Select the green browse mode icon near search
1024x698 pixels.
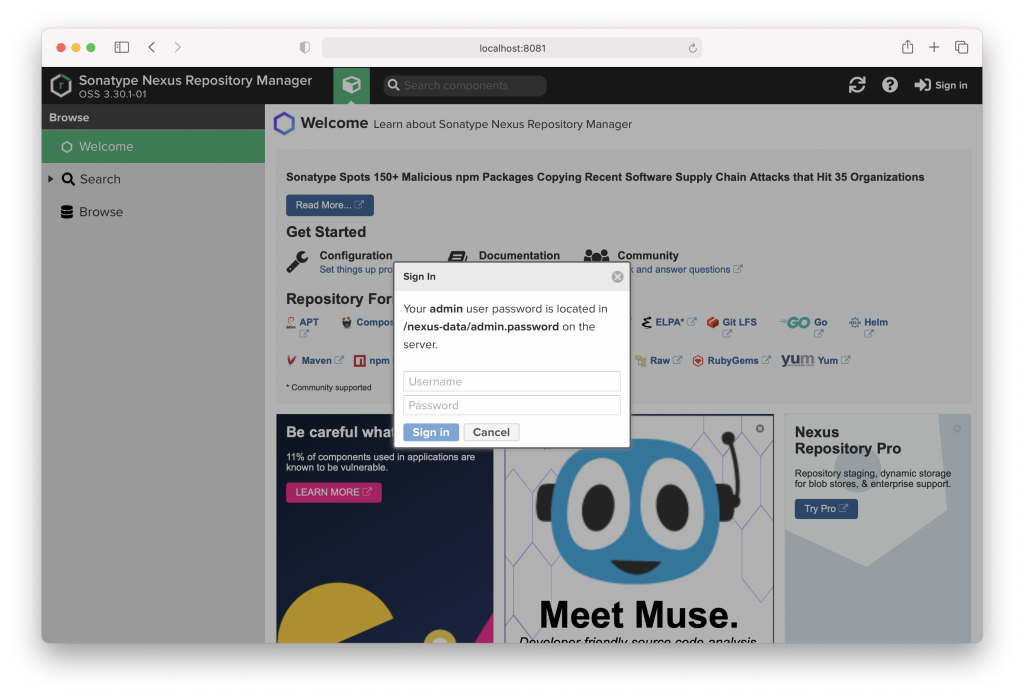351,85
